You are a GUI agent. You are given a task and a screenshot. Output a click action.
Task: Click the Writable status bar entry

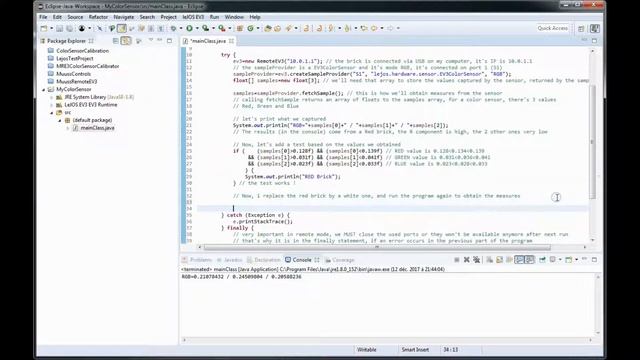367,350
